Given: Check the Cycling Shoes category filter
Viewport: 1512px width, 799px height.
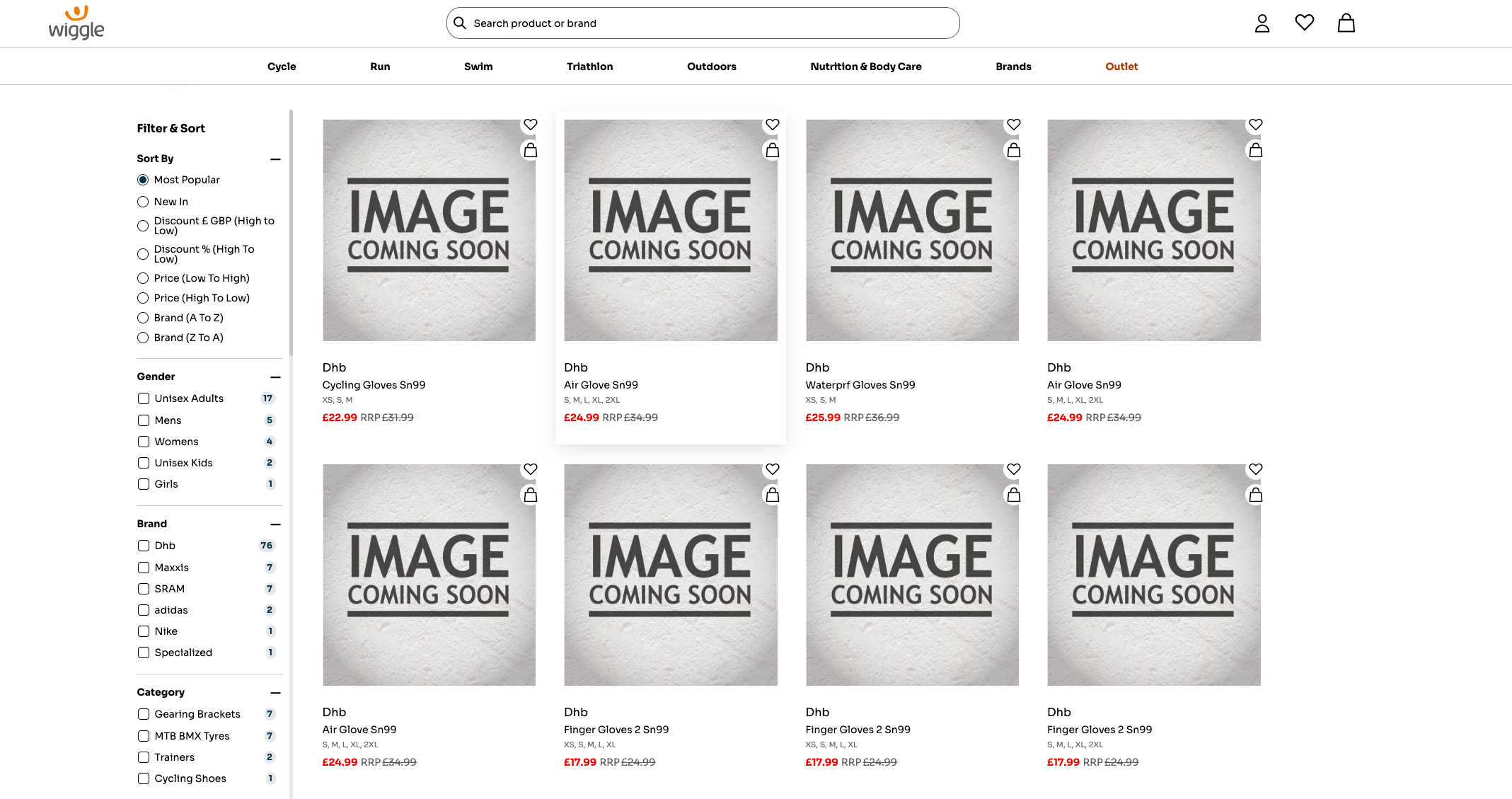Looking at the screenshot, I should click(x=144, y=778).
